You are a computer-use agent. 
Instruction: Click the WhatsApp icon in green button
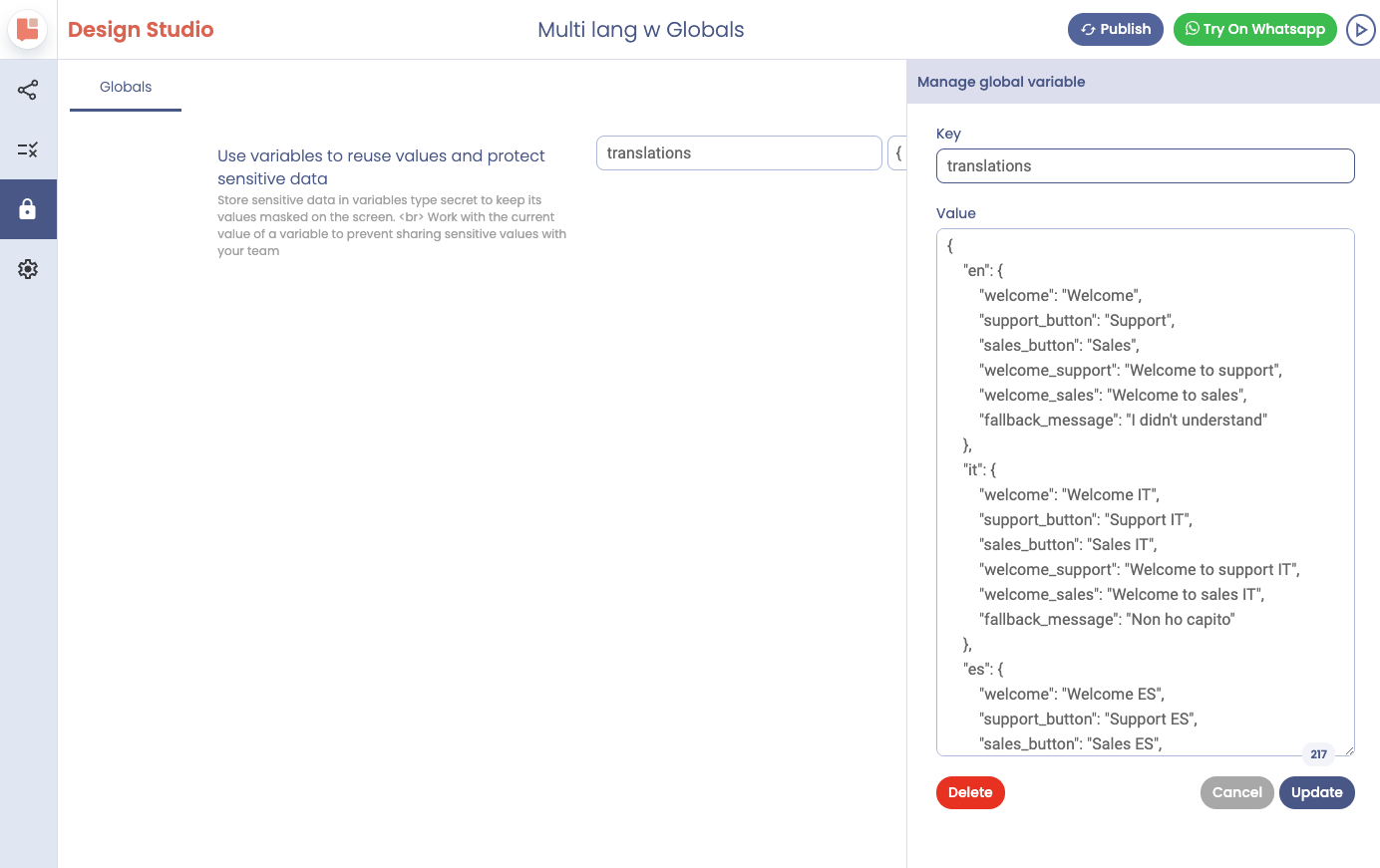click(x=1193, y=29)
